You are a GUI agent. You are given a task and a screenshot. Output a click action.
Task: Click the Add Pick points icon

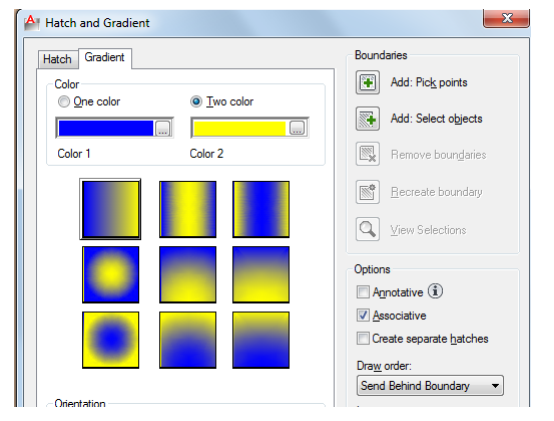pos(367,82)
